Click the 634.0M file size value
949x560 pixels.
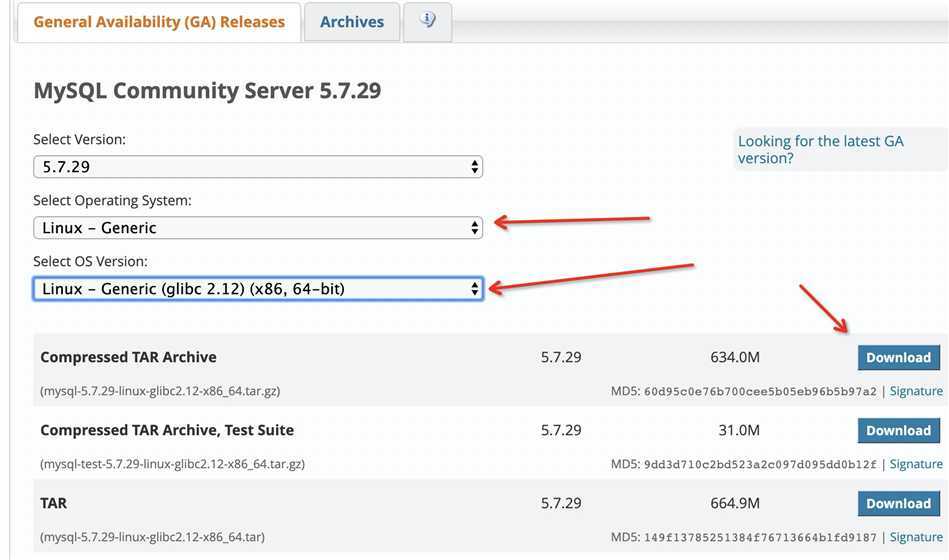click(735, 357)
